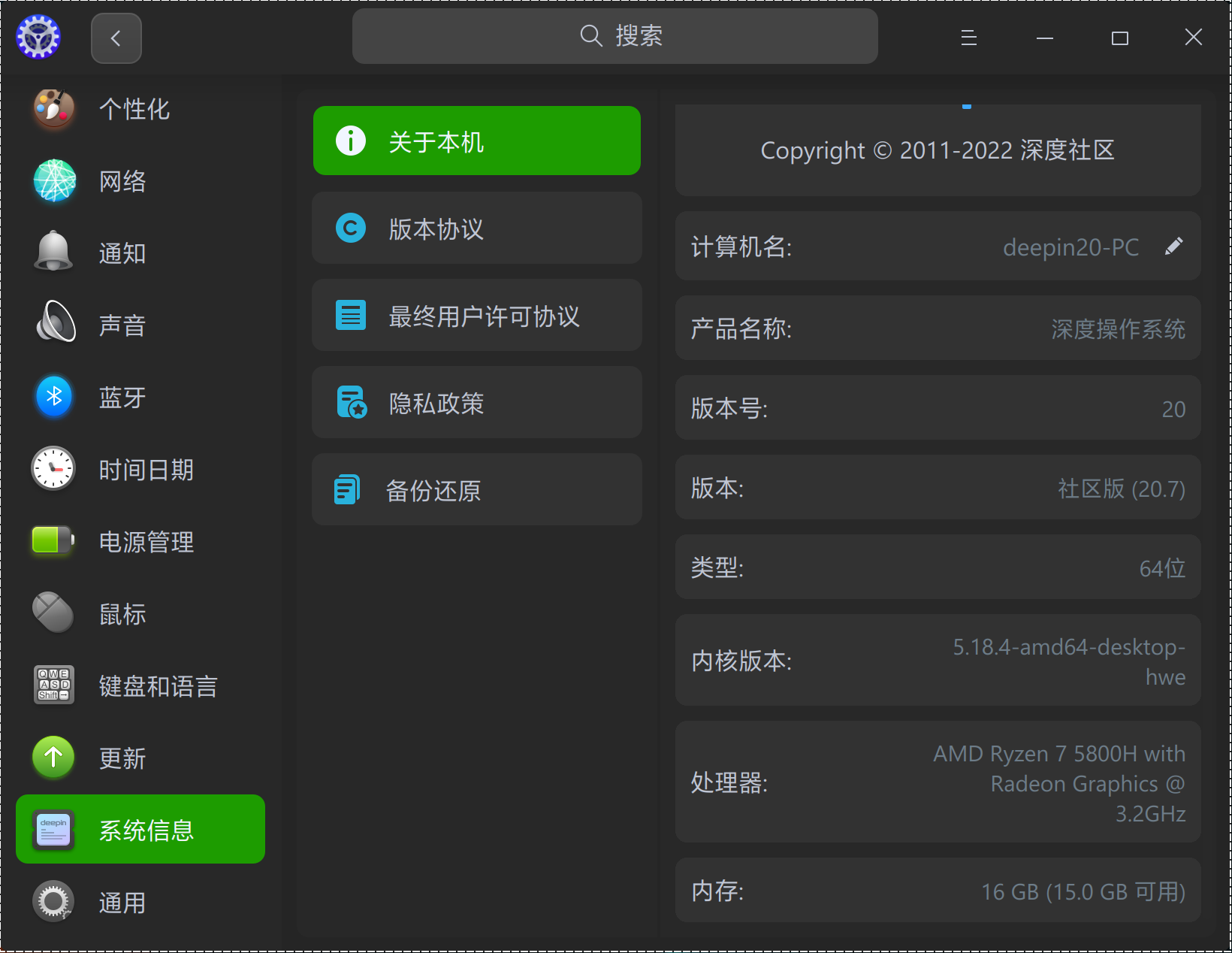Open Time and Date clock icon
Viewport: 1232px width, 953px height.
(x=54, y=468)
